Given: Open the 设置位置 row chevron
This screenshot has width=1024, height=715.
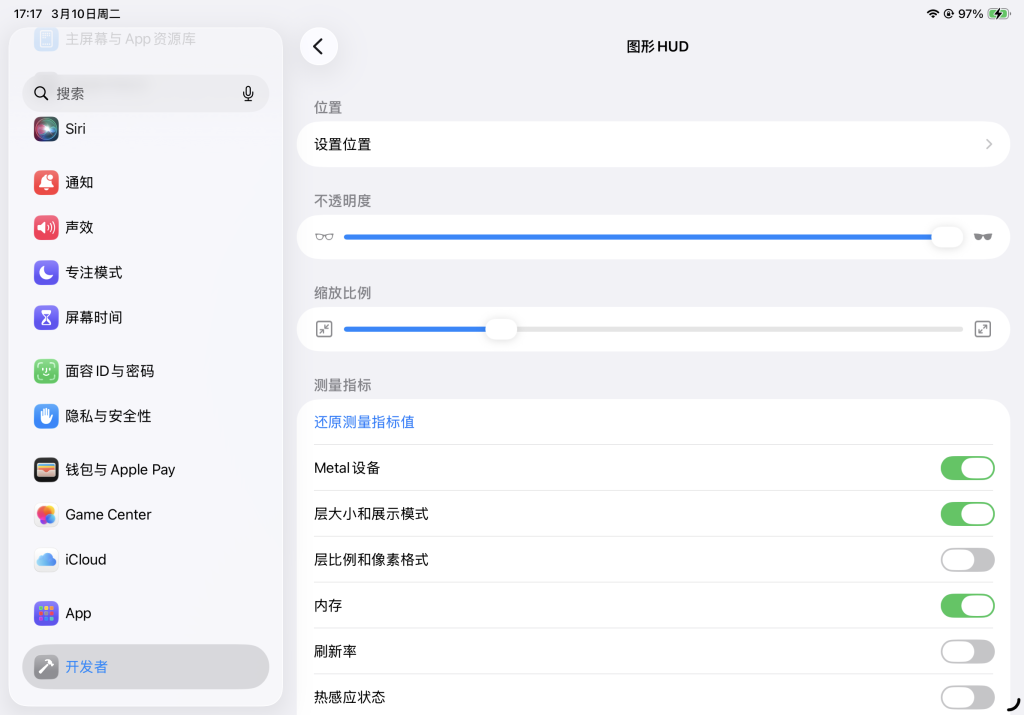Looking at the screenshot, I should pyautogui.click(x=989, y=144).
